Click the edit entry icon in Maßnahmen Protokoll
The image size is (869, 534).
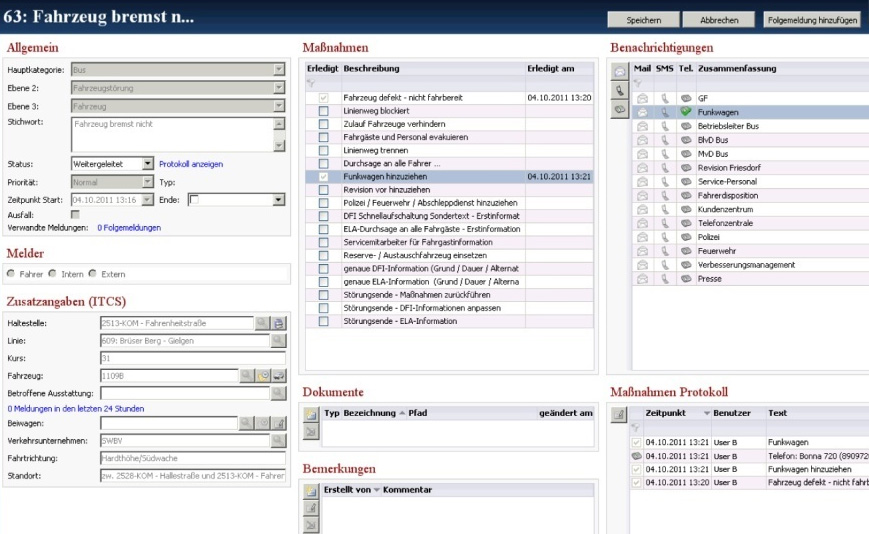619,414
